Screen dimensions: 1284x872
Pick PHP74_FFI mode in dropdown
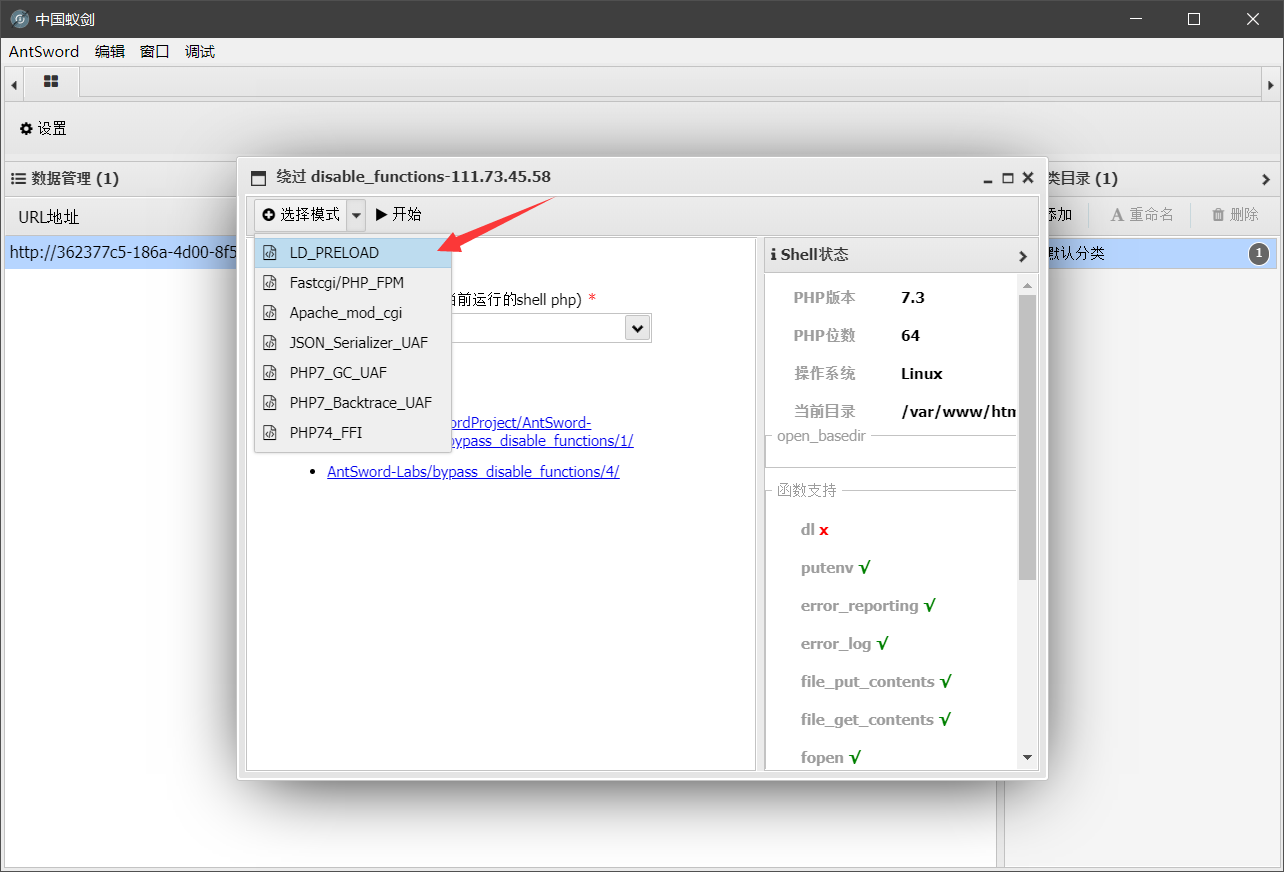tap(353, 433)
